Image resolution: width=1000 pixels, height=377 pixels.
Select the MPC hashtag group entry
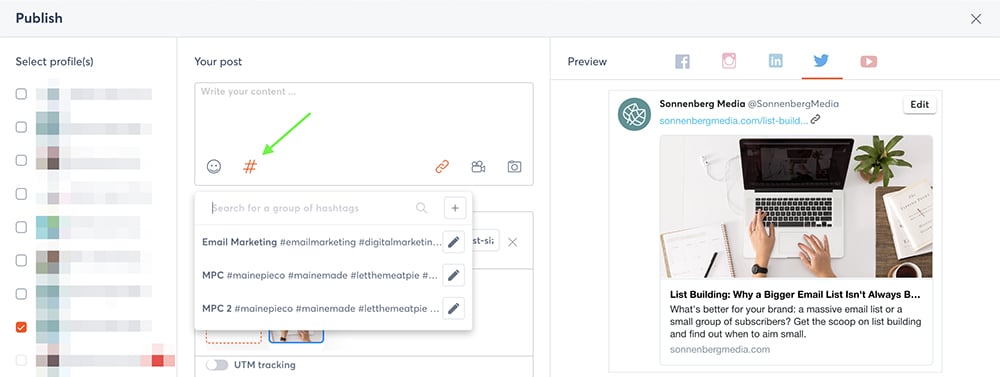320,275
